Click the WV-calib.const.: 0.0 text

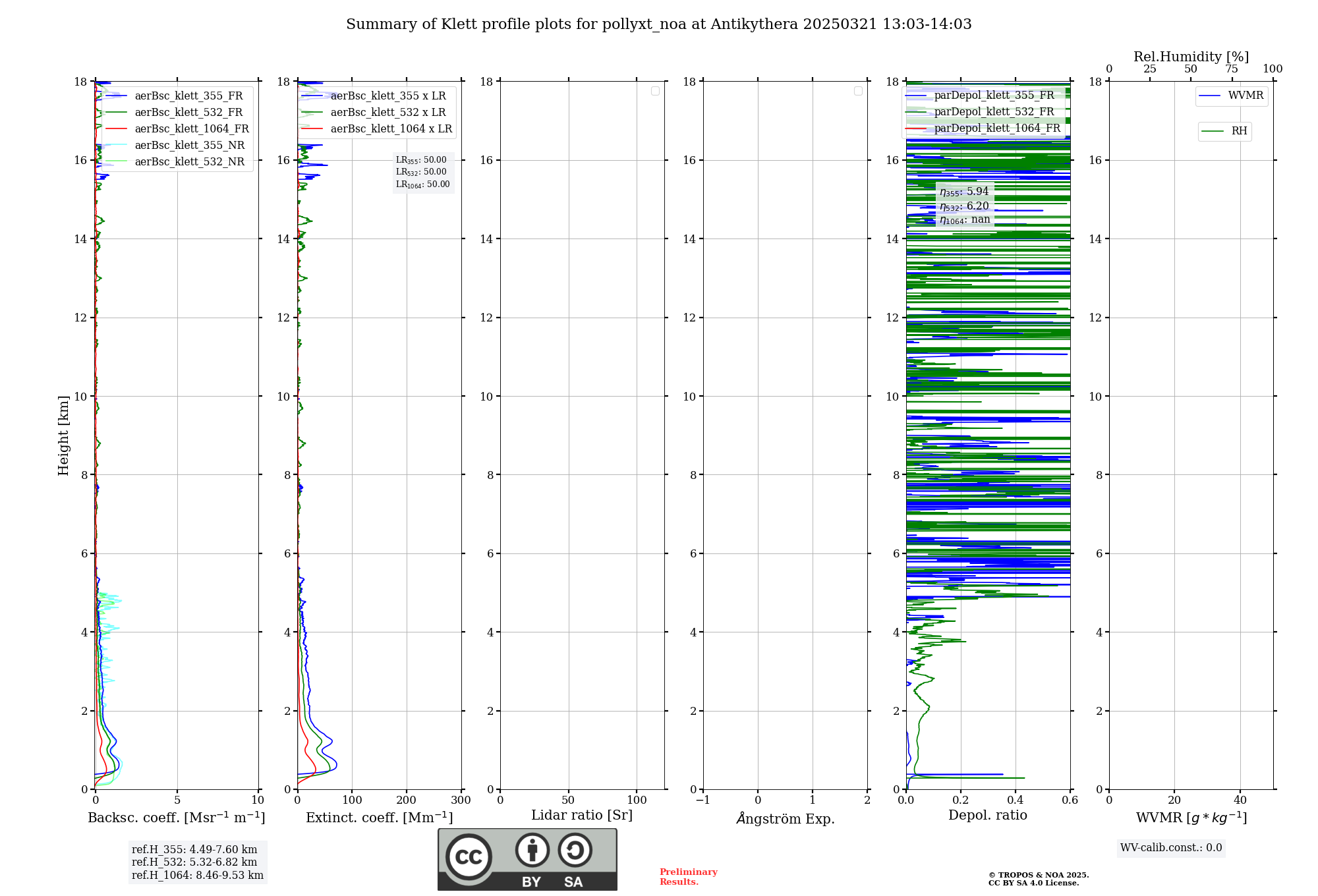(1171, 848)
